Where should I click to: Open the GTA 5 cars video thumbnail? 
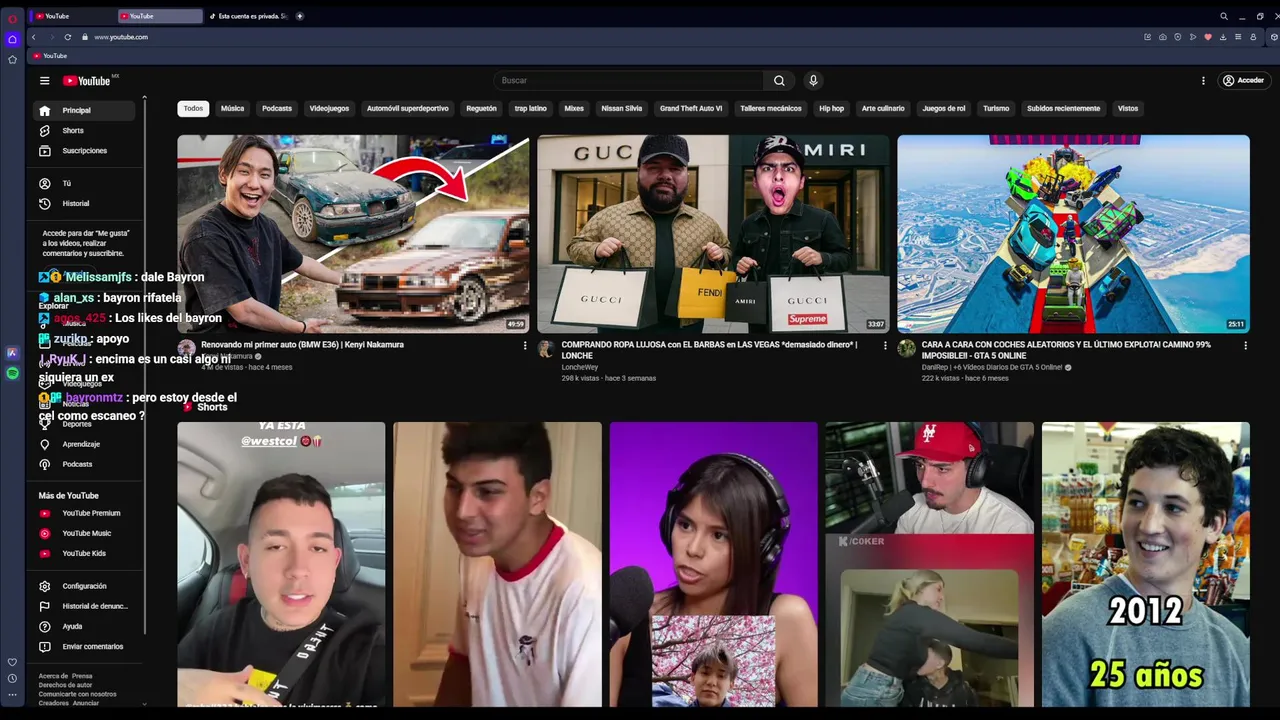[x=1073, y=234]
